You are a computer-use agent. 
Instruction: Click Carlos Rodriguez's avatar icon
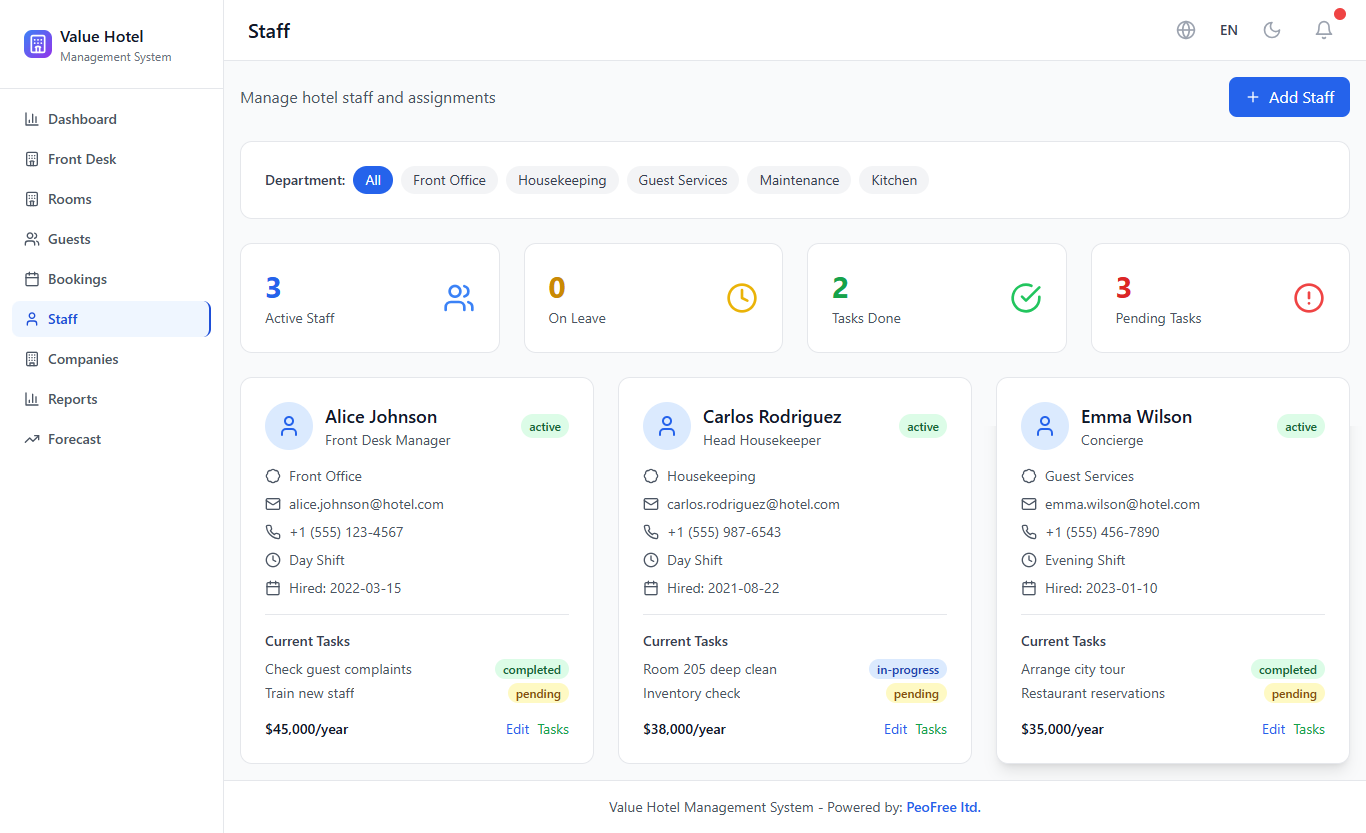pyautogui.click(x=667, y=426)
